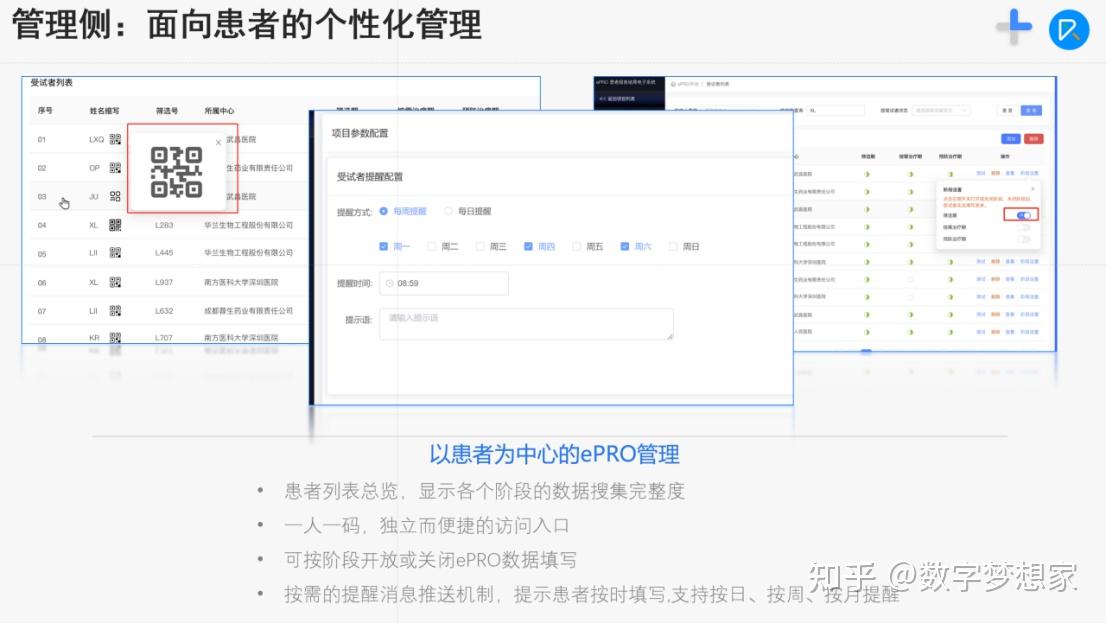Click the blue 查询 search button
The image size is (1107, 624).
(x=1031, y=110)
